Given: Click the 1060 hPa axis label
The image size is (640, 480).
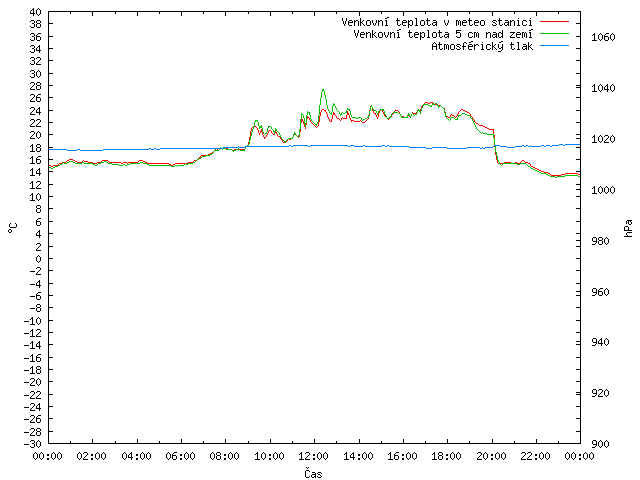Looking at the screenshot, I should [x=603, y=37].
